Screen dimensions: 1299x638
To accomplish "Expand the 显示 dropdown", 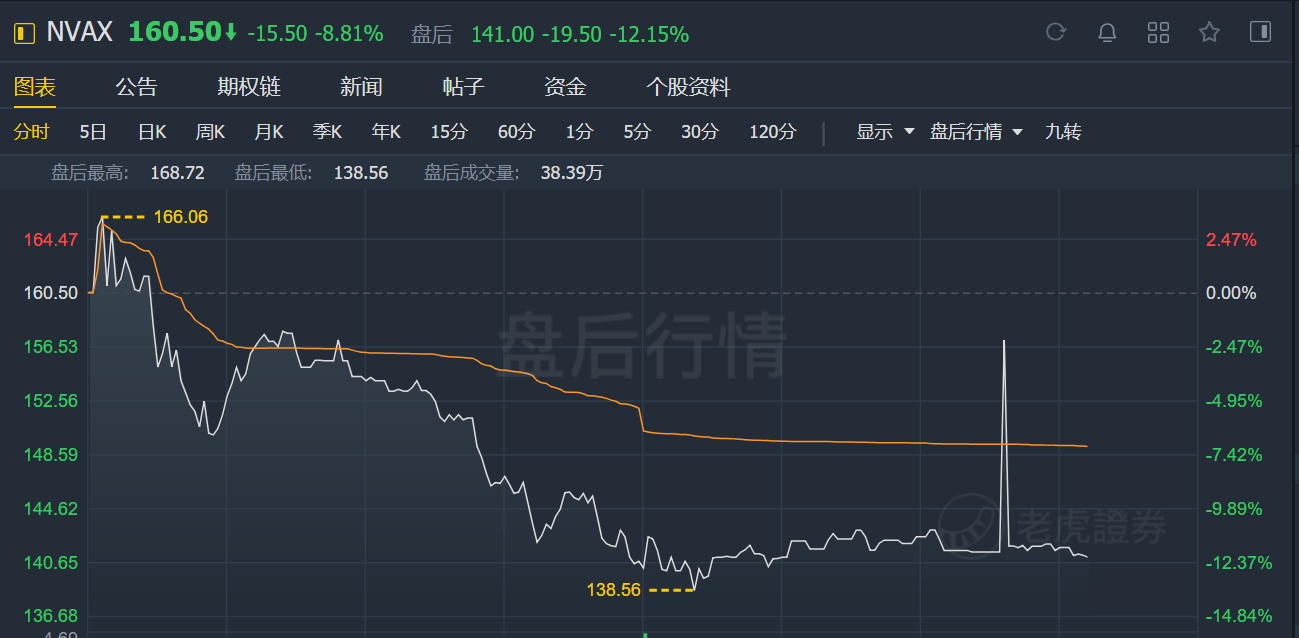I will [x=885, y=132].
